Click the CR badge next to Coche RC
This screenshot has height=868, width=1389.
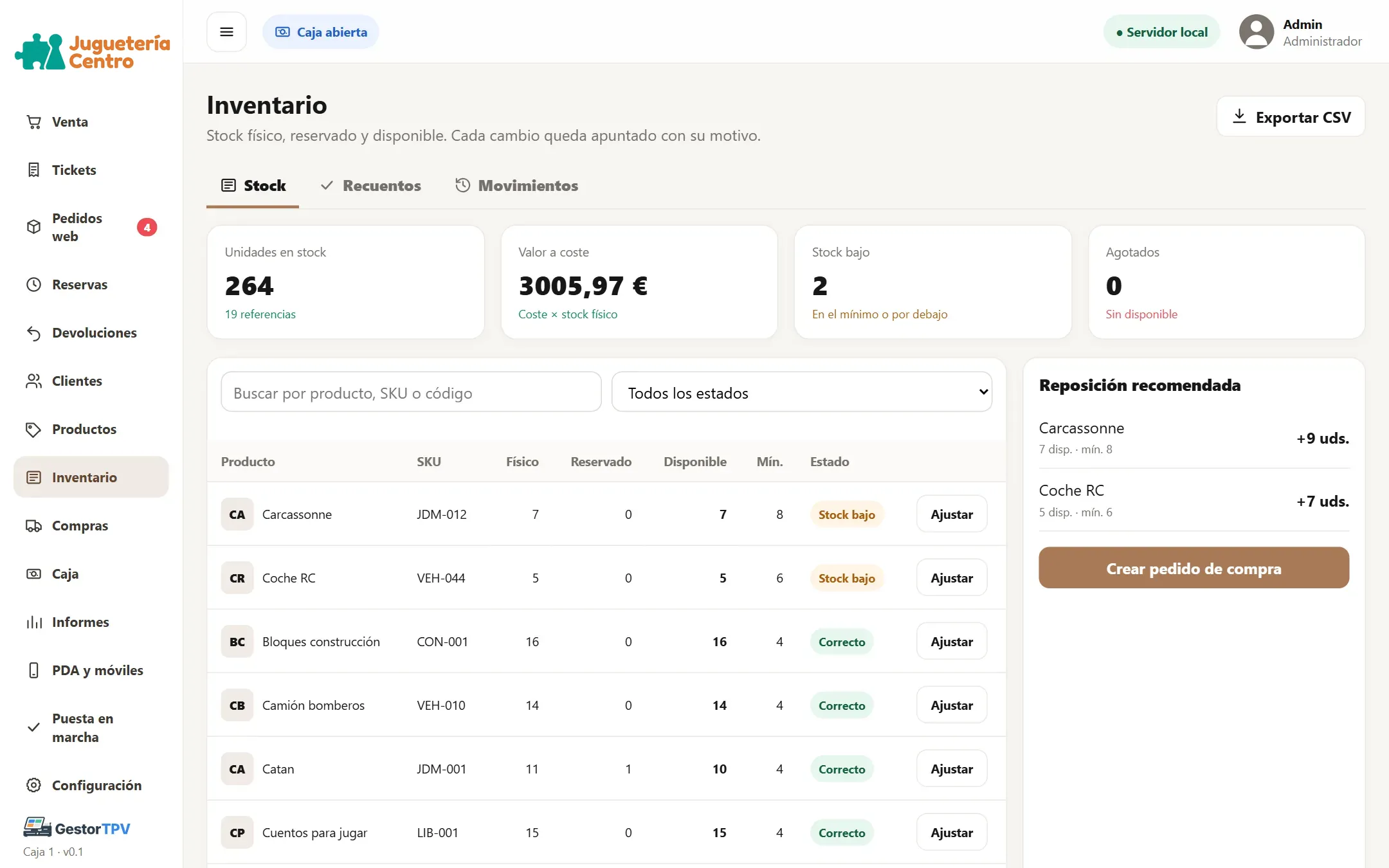(237, 577)
